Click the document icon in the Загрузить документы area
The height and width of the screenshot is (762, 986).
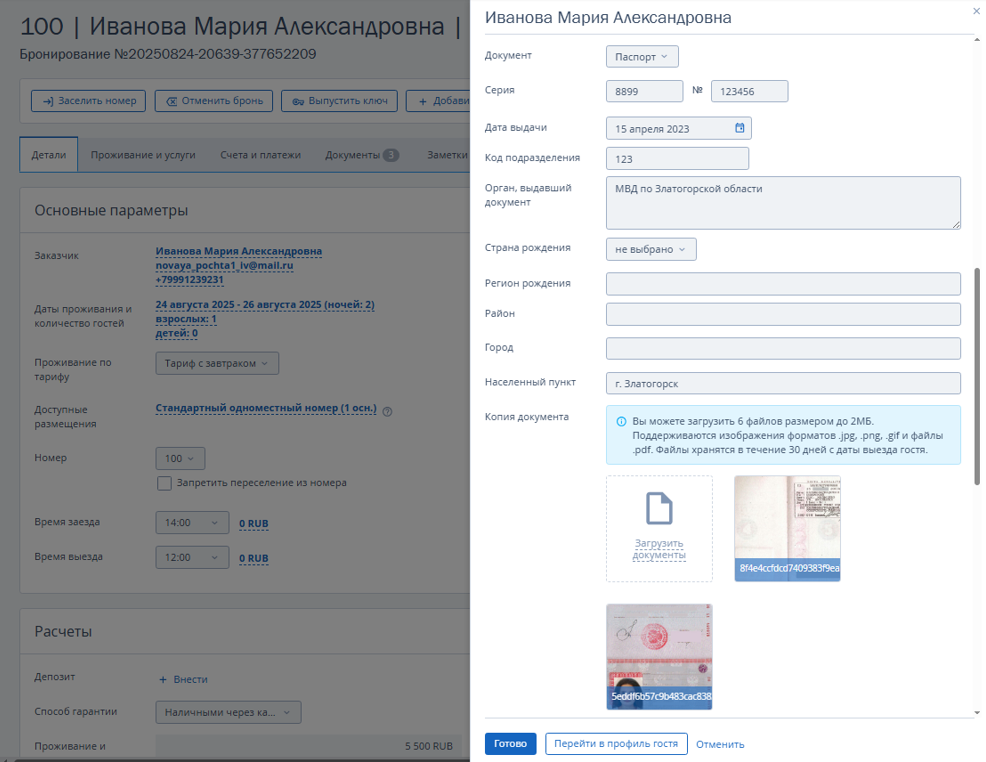(659, 509)
